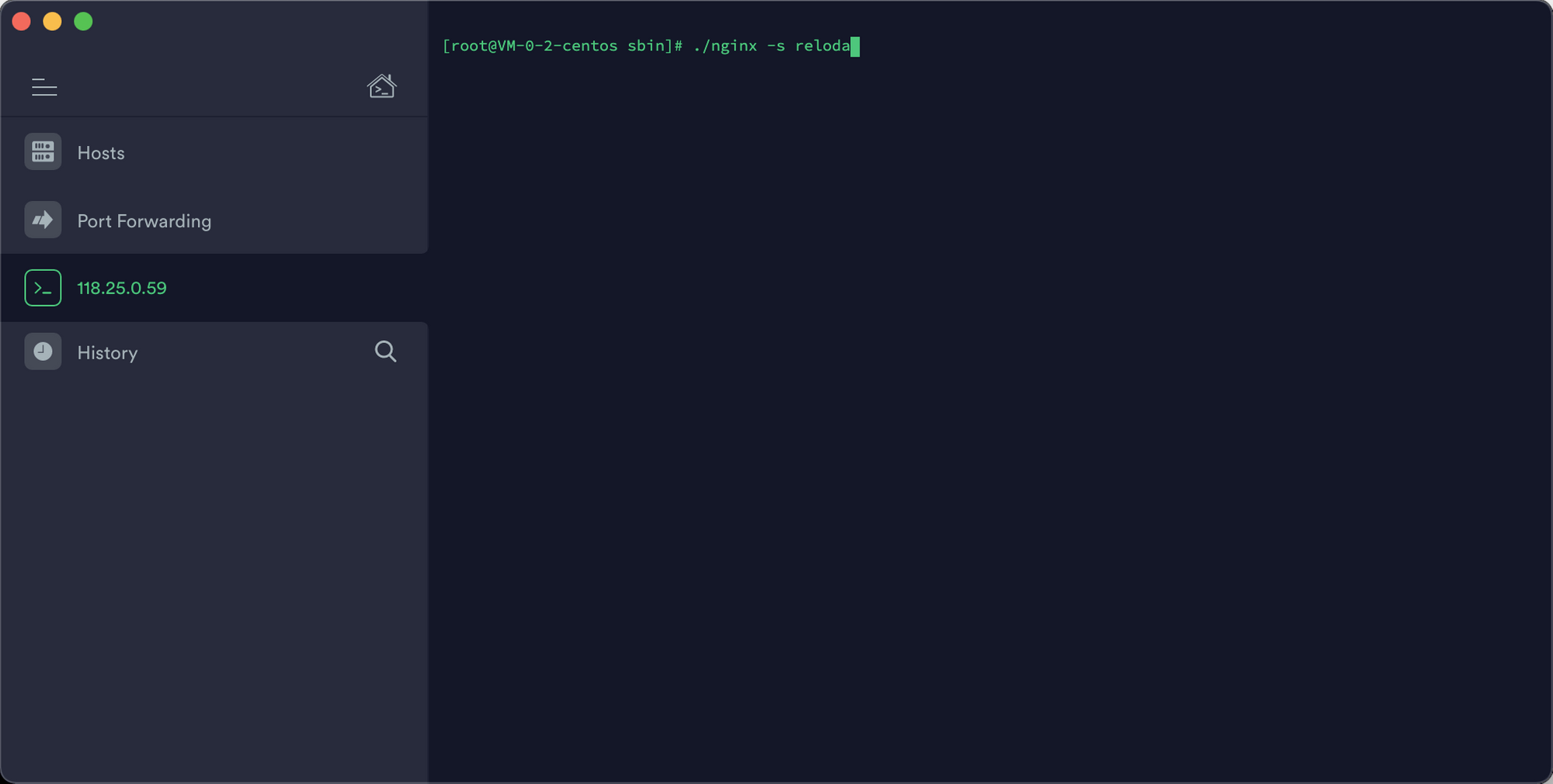Click the '[root@VM-0-2-centos sbin]#' prompt text
1553x784 pixels.
pos(562,46)
